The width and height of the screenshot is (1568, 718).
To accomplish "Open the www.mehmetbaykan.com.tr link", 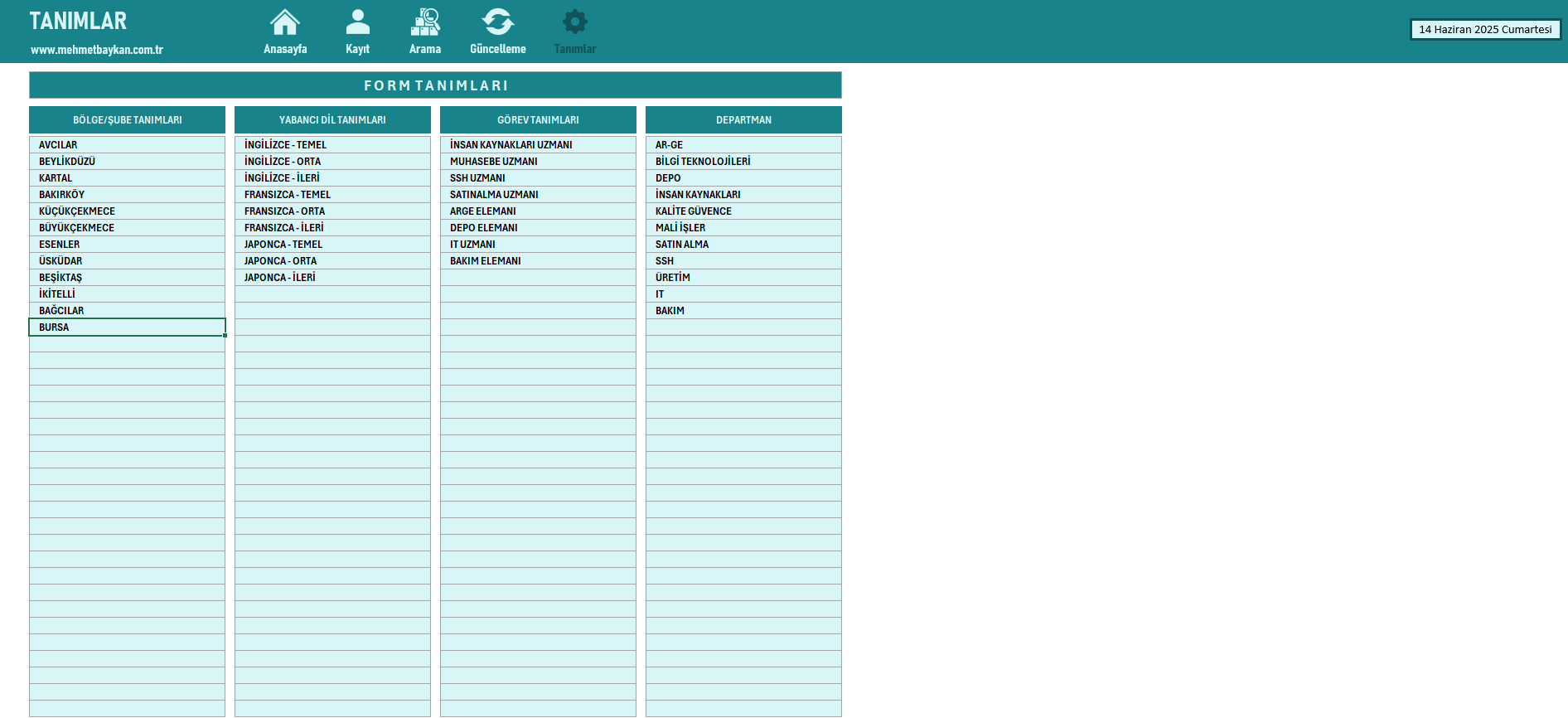I will pyautogui.click(x=97, y=50).
